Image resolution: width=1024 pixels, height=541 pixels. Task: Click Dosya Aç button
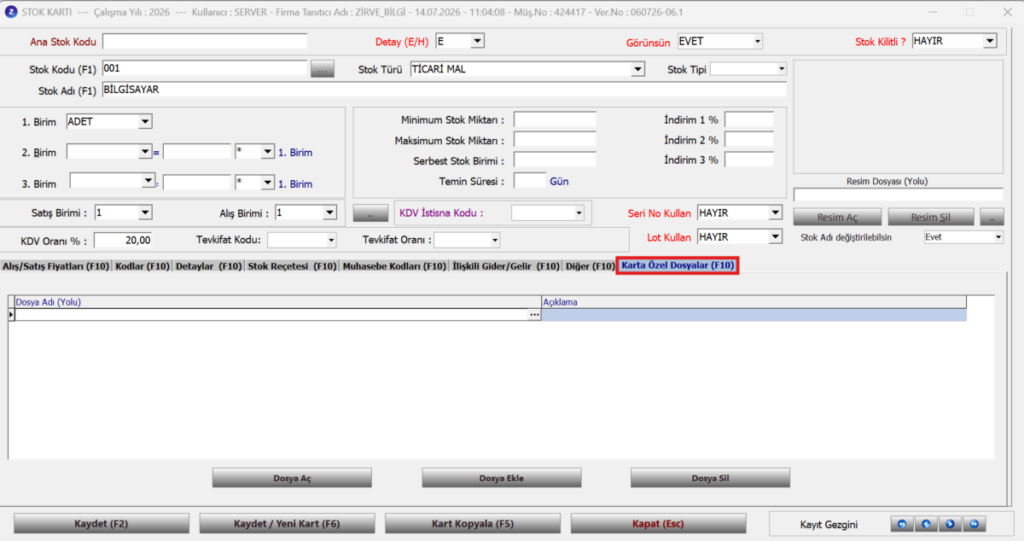[292, 478]
